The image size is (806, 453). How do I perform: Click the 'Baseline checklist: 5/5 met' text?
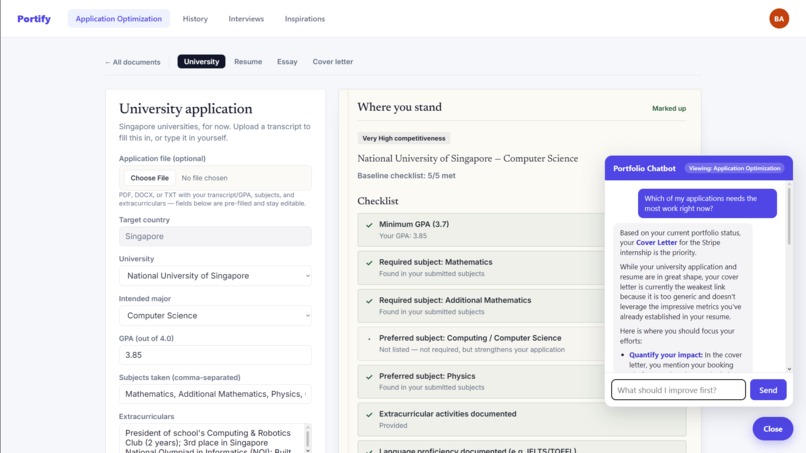406,175
